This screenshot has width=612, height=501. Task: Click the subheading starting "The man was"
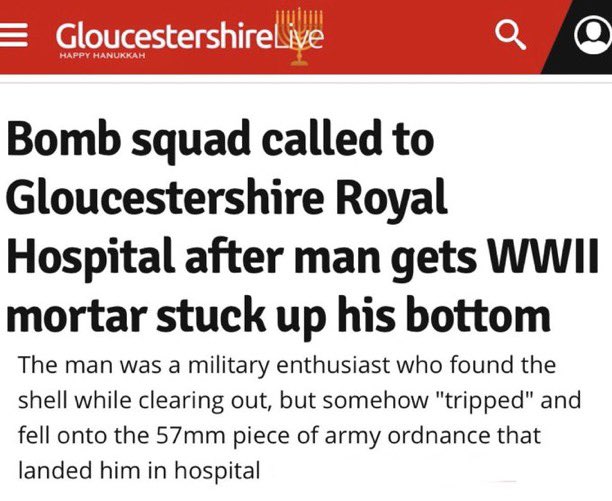[x=300, y=418]
